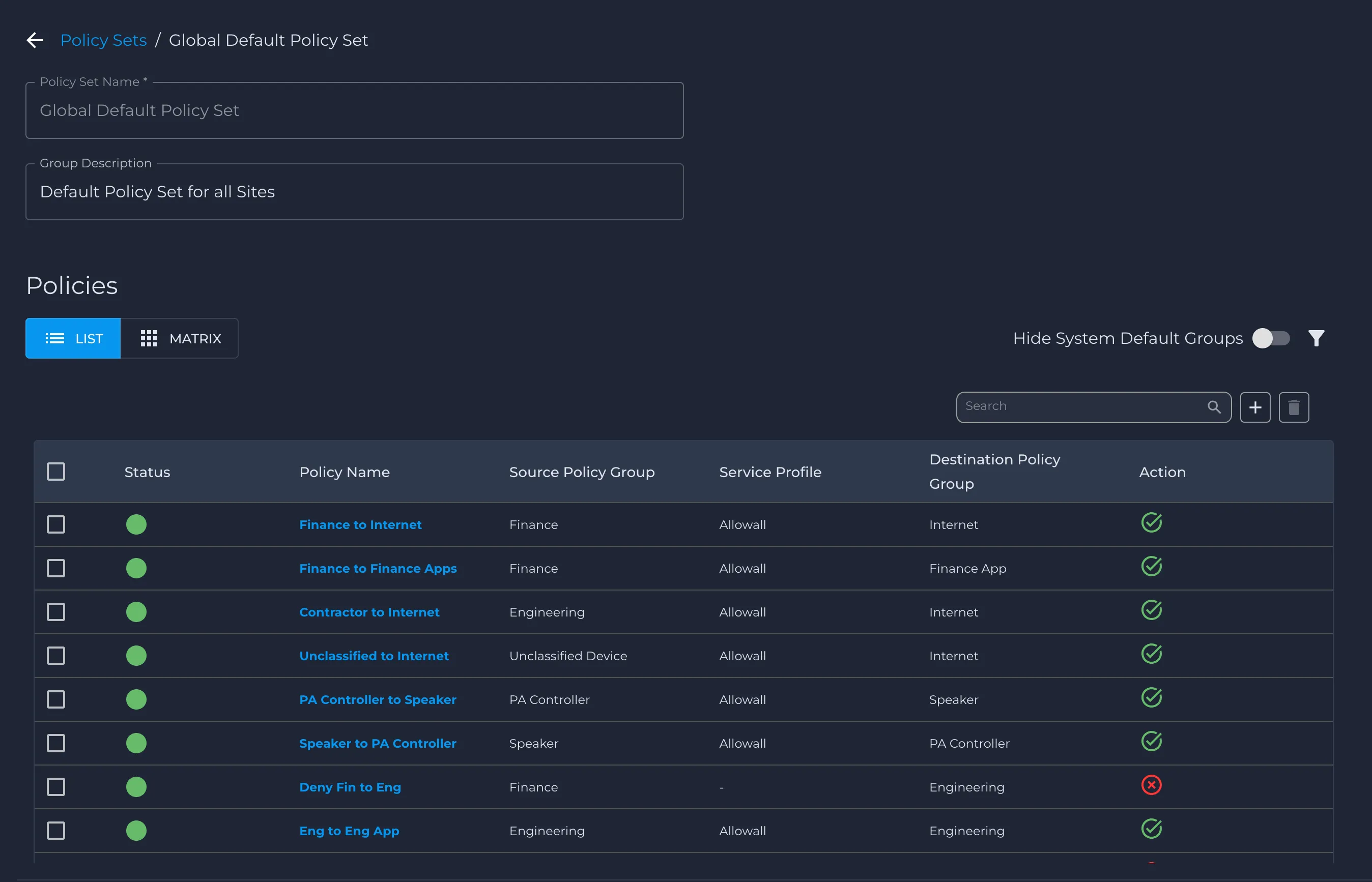Click allow icon for Speaker to PA Controller

[x=1151, y=741]
